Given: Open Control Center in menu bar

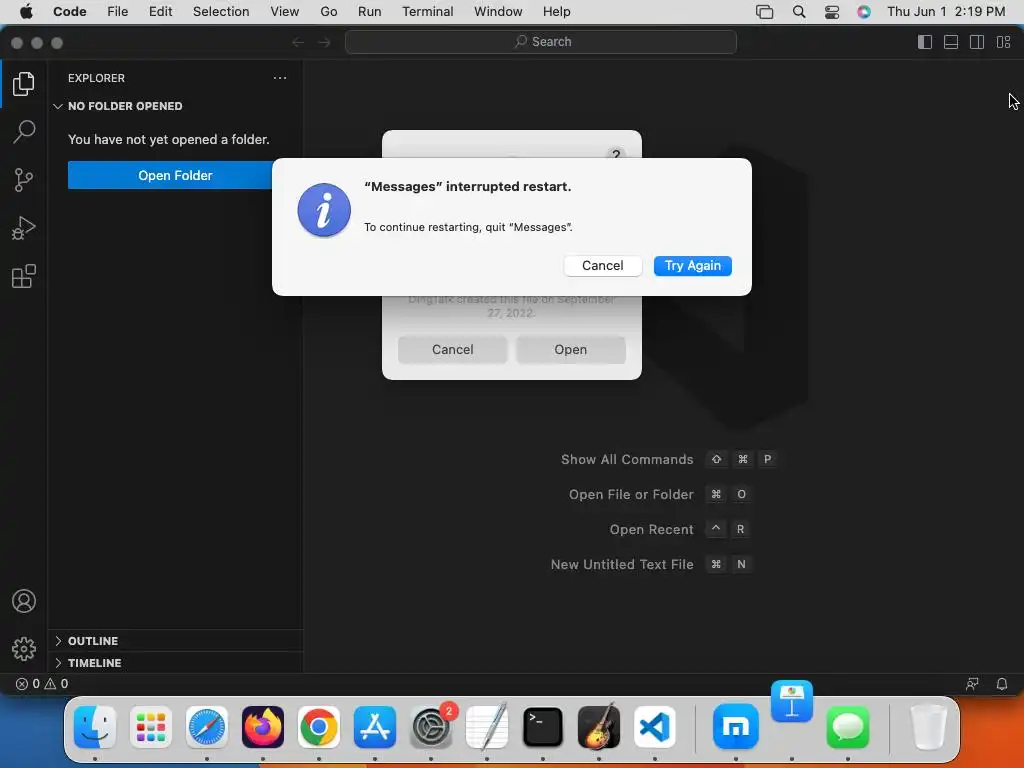Looking at the screenshot, I should pos(831,12).
